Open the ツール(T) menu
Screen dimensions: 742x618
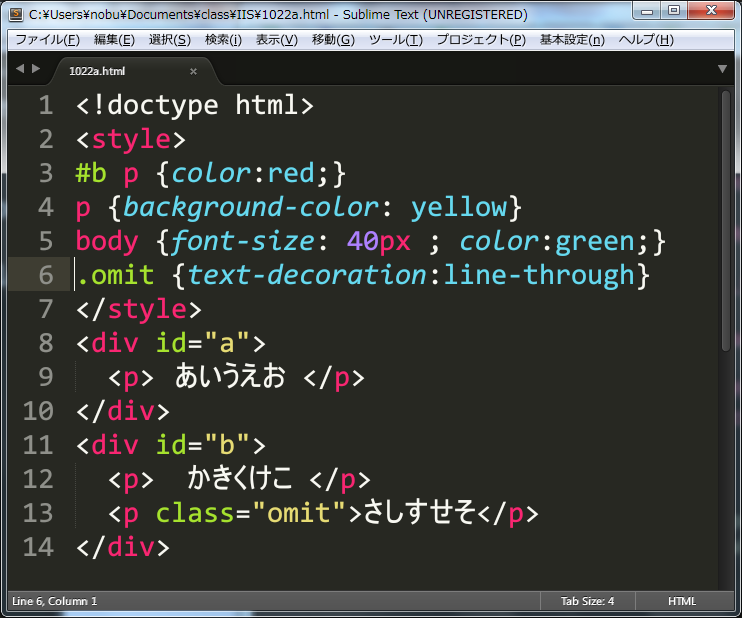[x=396, y=40]
